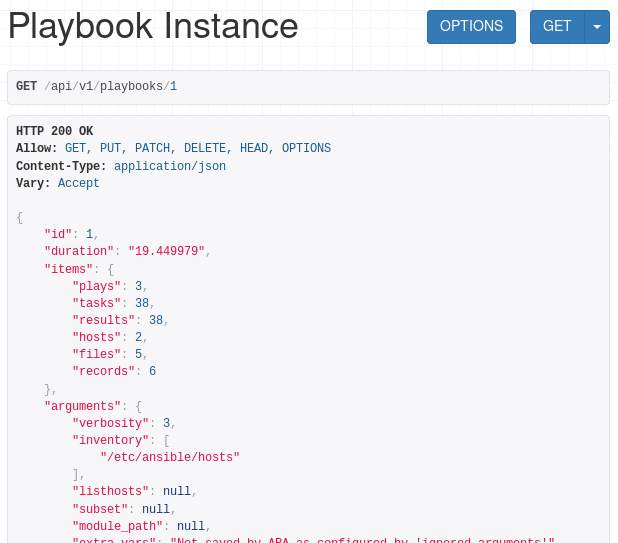Expand the GET format dropdown caret

click(597, 27)
